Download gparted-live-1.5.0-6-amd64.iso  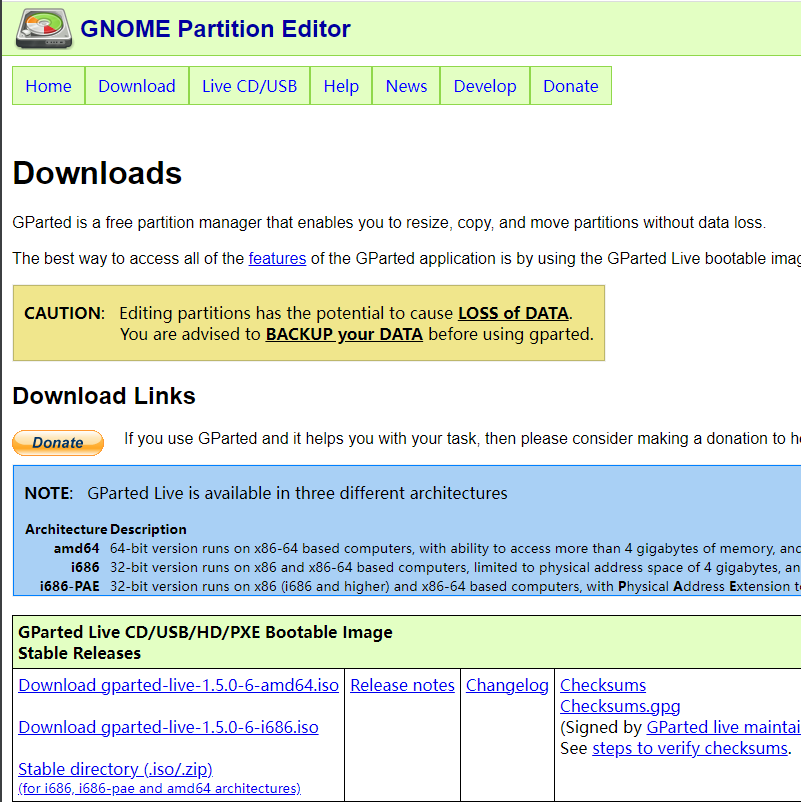178,685
